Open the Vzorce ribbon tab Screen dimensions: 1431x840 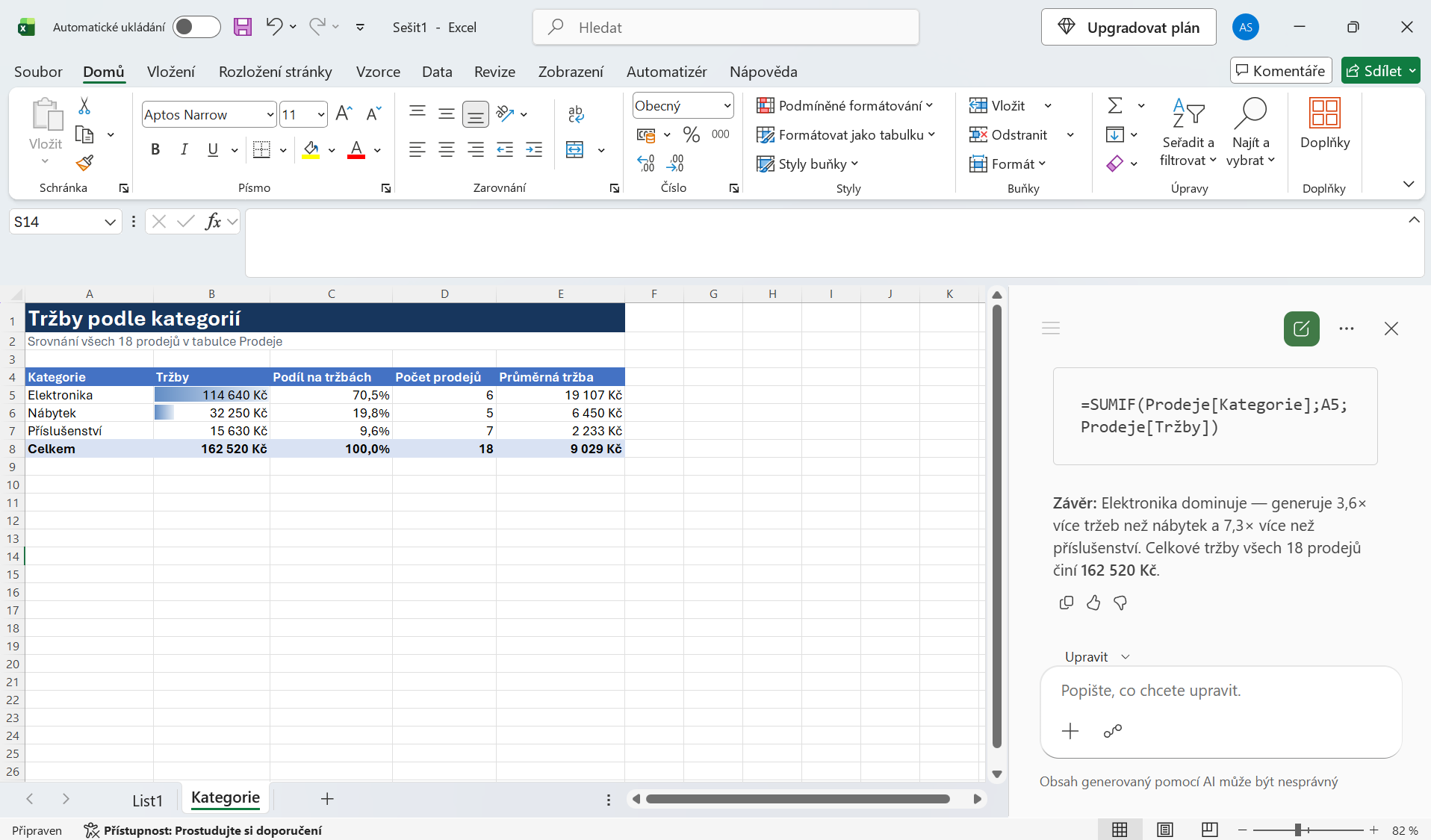click(378, 72)
